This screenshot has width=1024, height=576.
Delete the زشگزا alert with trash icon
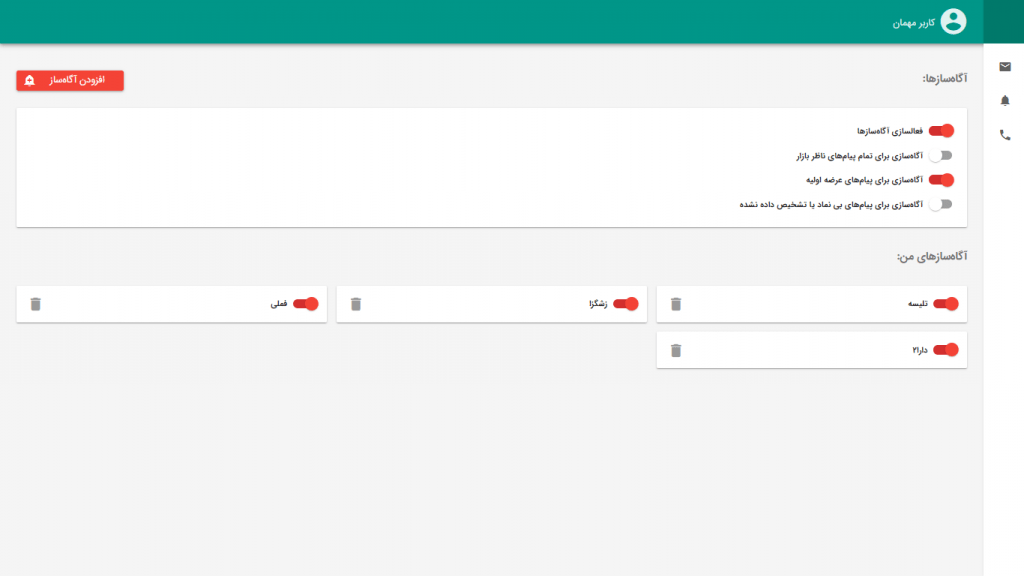click(x=356, y=304)
